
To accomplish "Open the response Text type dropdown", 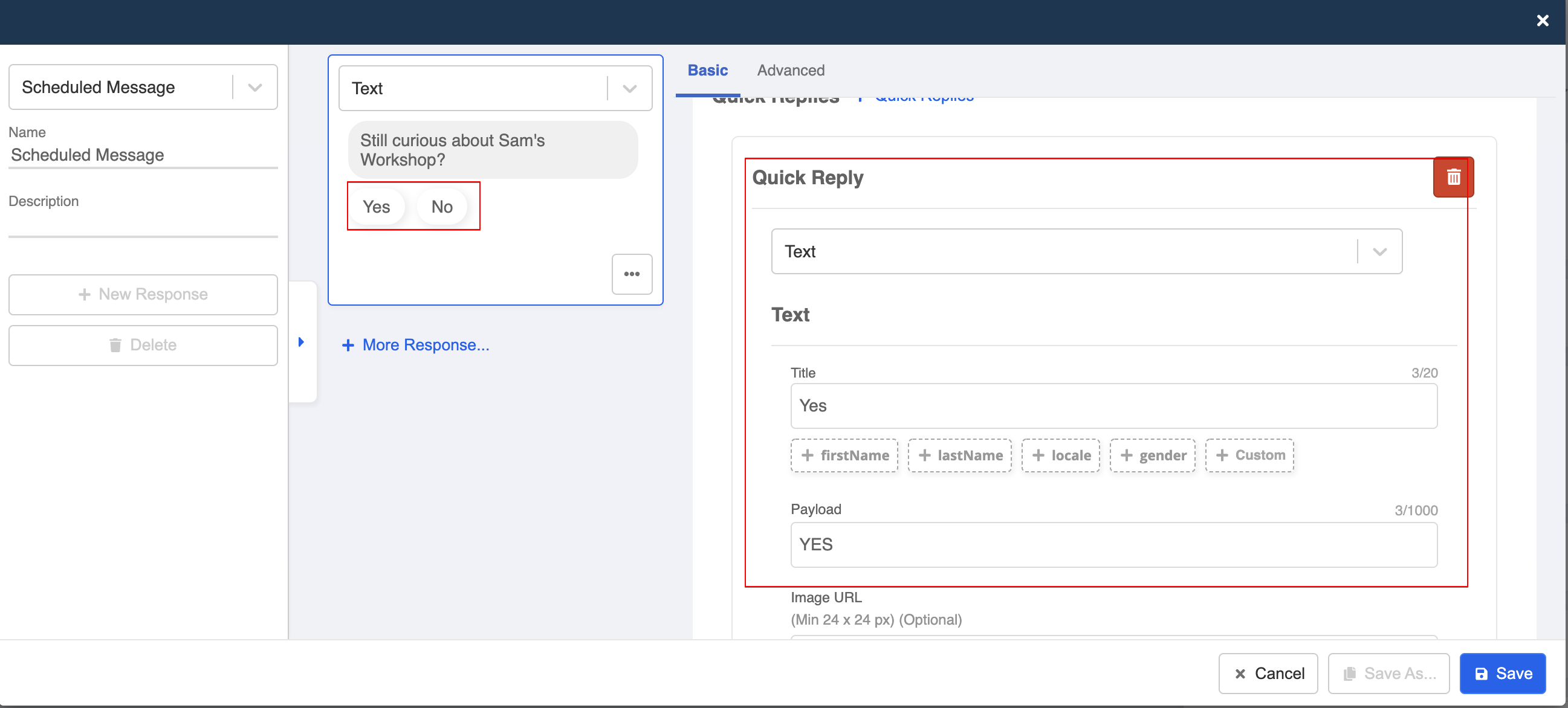I will (x=629, y=88).
